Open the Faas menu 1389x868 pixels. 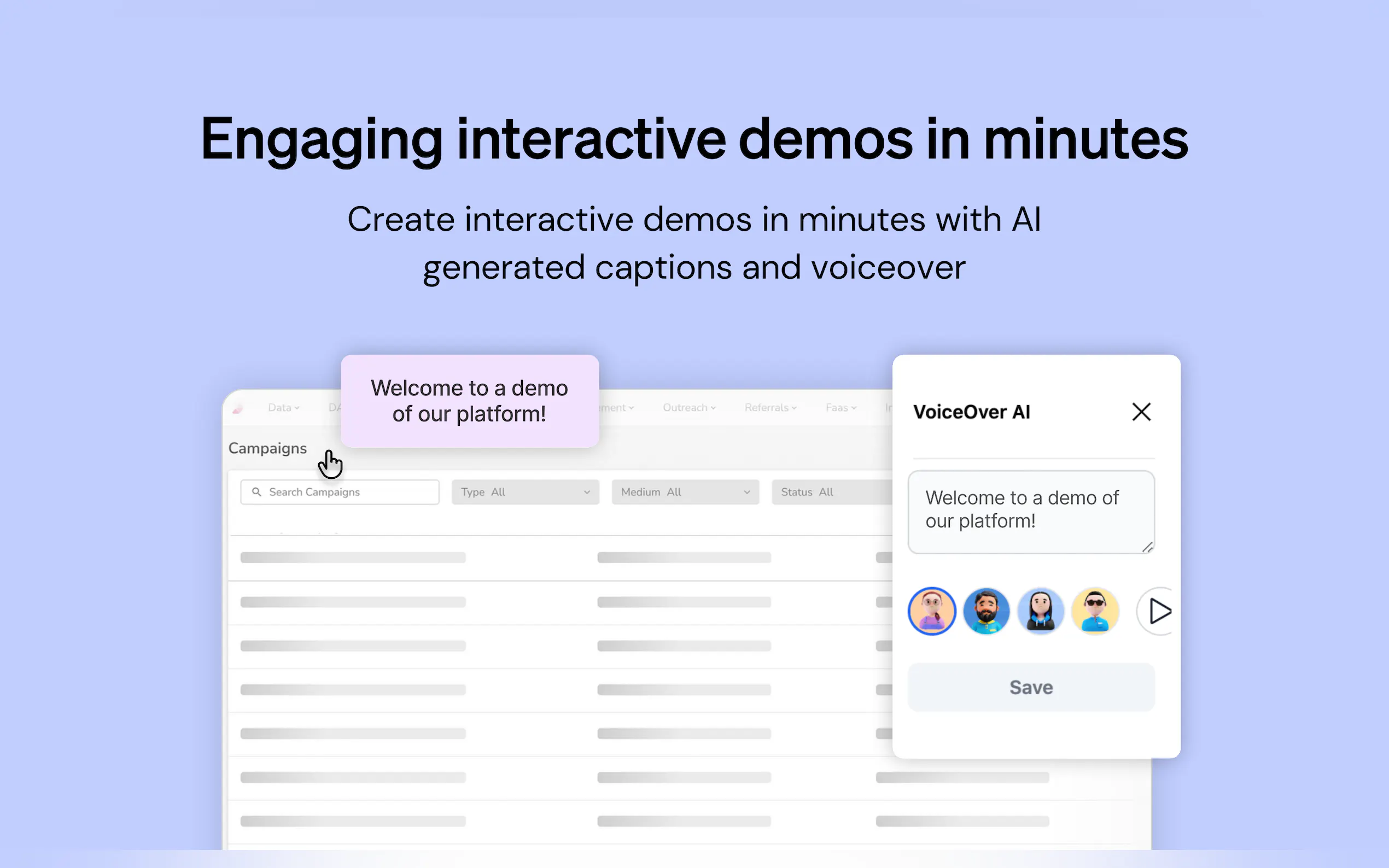pos(841,408)
